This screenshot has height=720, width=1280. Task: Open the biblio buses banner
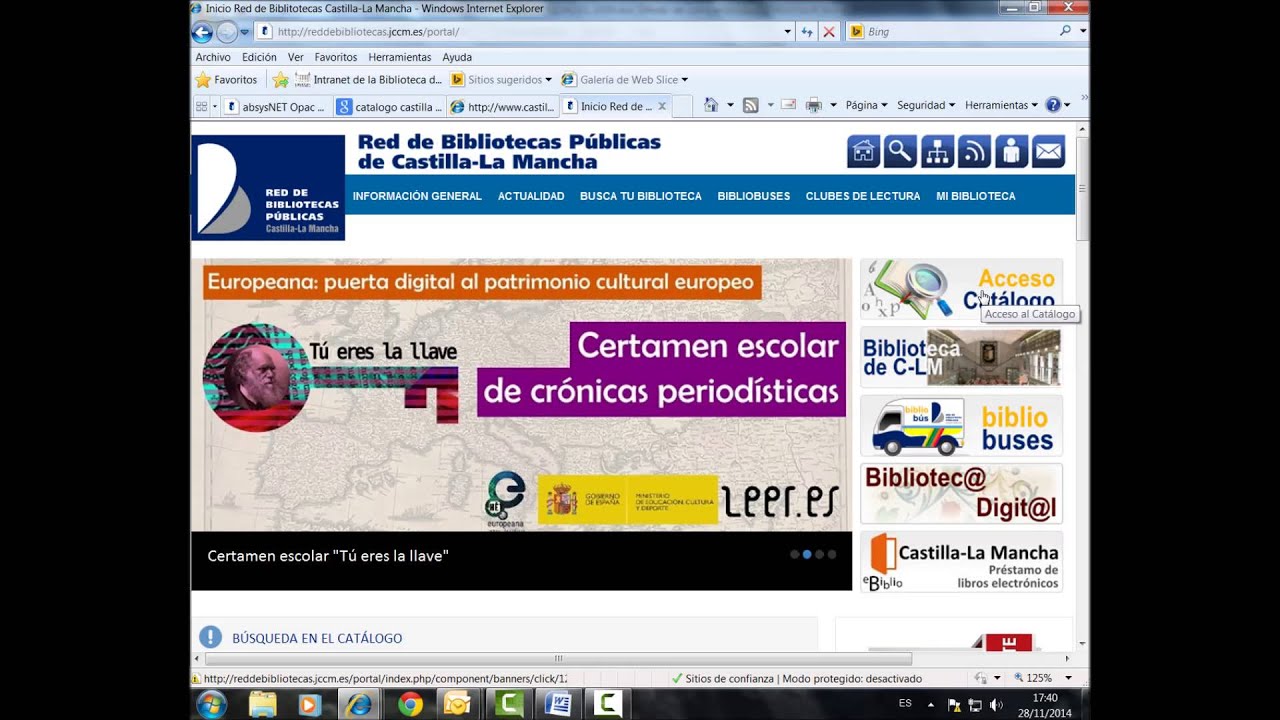tap(961, 426)
